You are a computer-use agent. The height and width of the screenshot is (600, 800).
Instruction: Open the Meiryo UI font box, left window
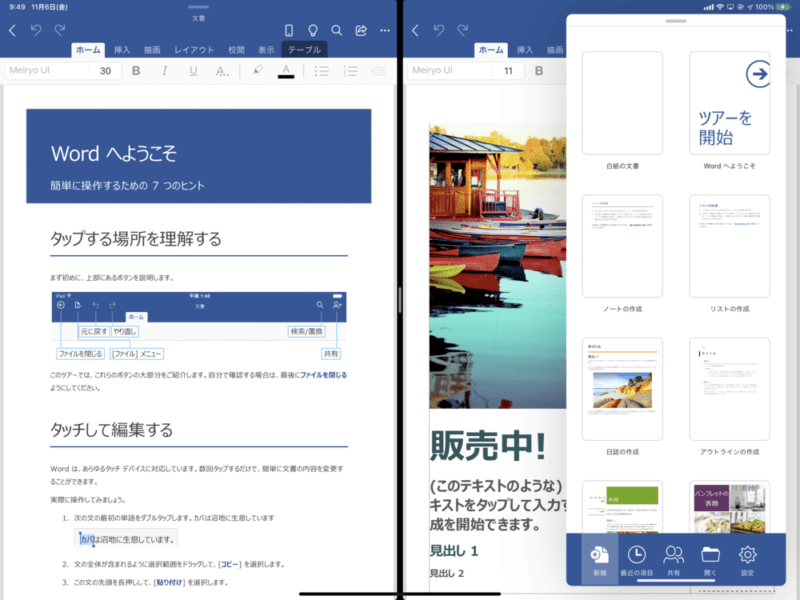[x=46, y=70]
